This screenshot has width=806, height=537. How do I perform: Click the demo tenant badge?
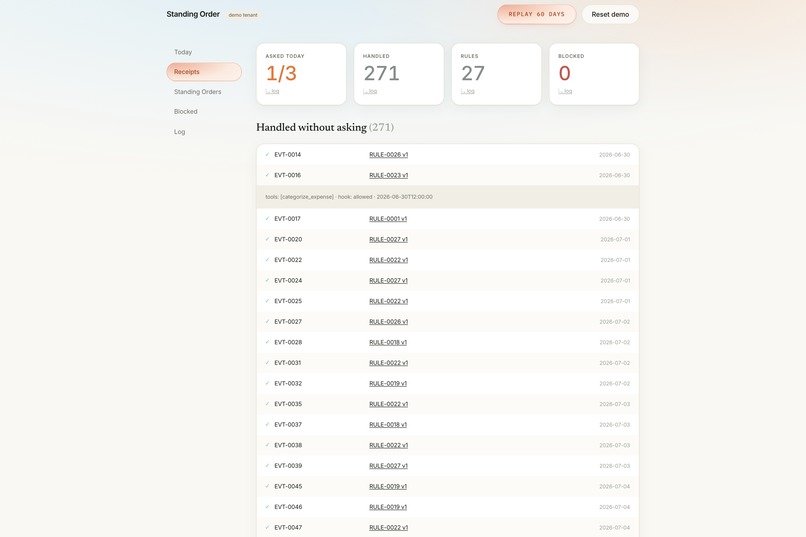(243, 15)
